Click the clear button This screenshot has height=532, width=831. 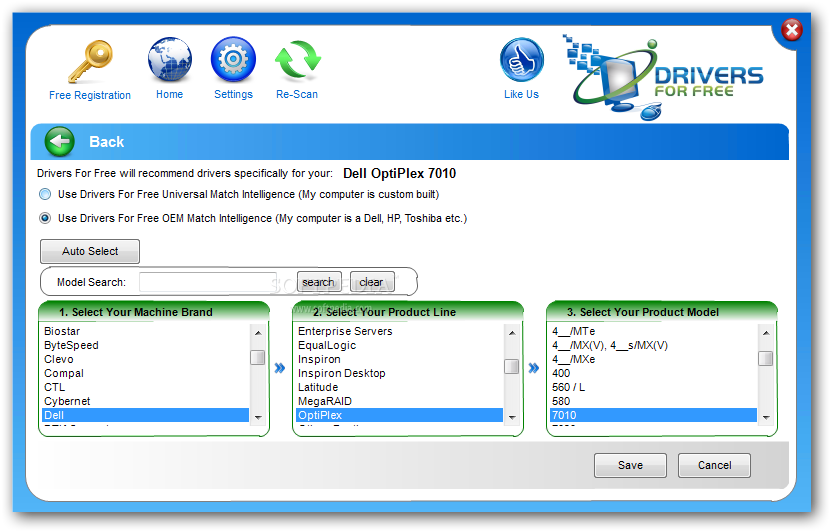372,282
